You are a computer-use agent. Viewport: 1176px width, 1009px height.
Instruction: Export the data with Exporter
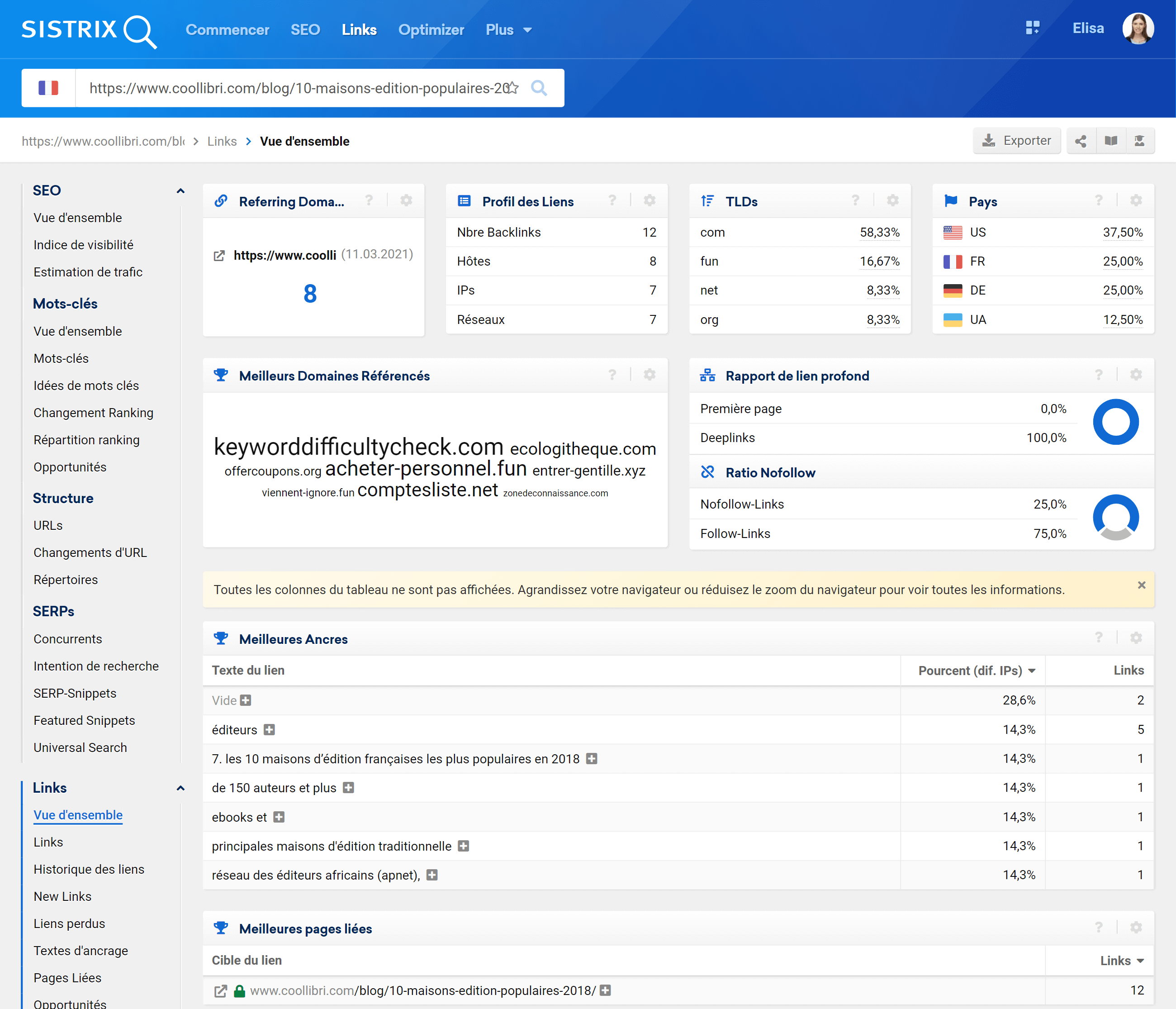pos(1016,141)
